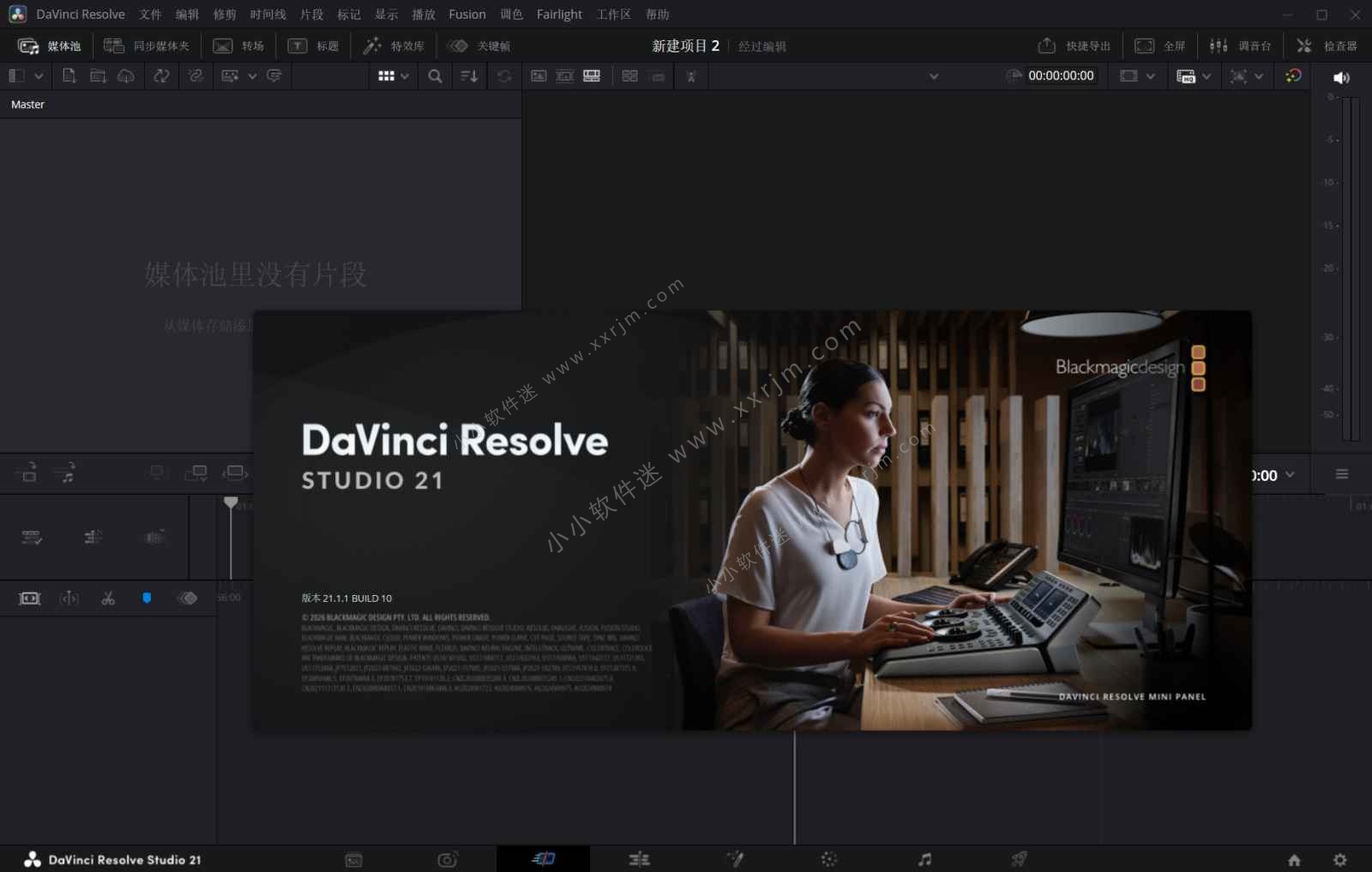Open the 同步媒体夹 sync bin
The width and height of the screenshot is (1372, 872).
[147, 46]
